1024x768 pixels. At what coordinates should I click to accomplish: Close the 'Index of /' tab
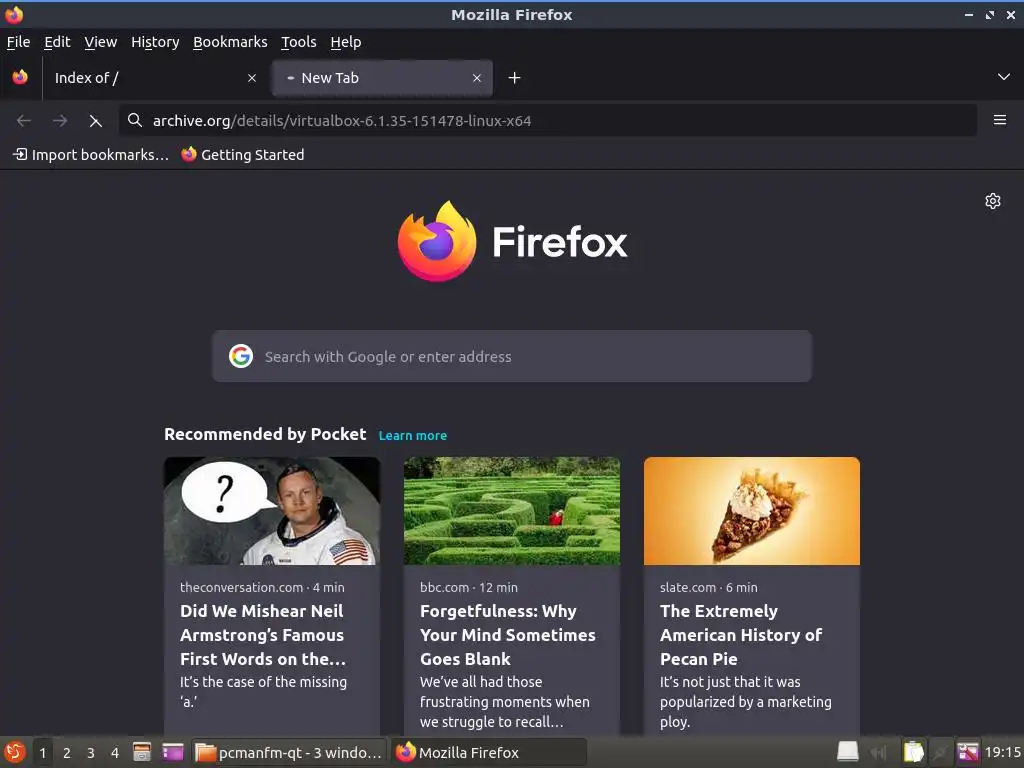[252, 78]
